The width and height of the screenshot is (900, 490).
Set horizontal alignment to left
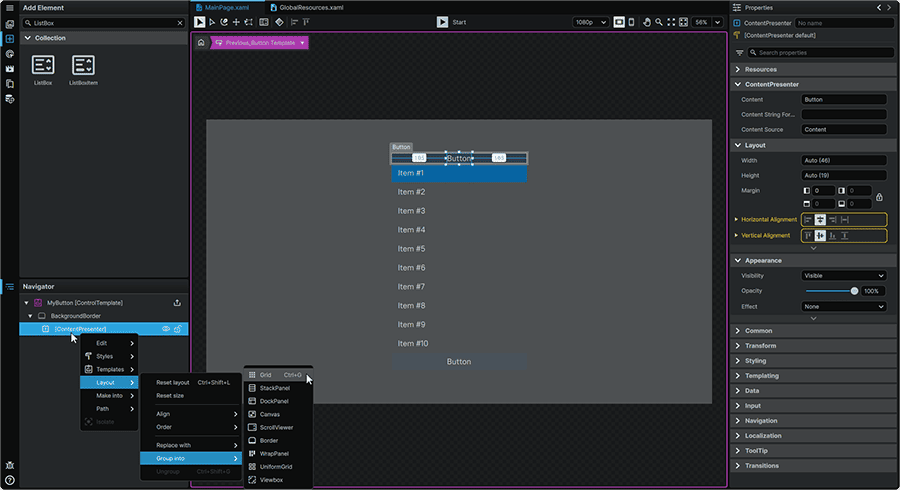coord(808,219)
